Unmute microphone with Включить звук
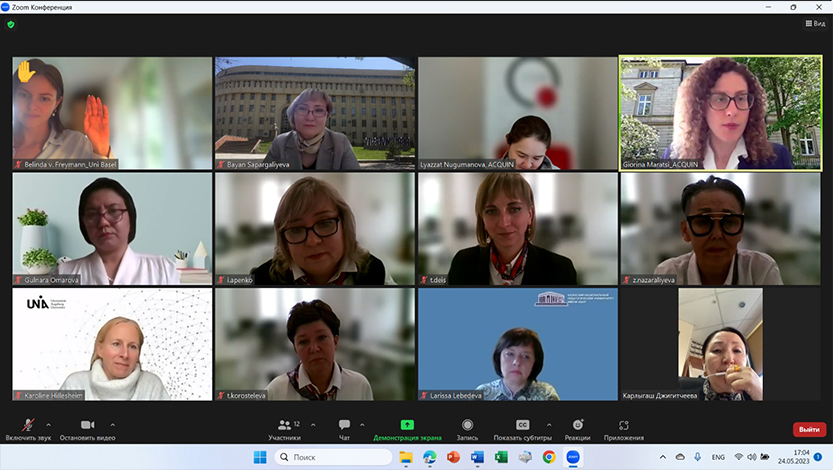Screen dimensions: 833x470 27,426
